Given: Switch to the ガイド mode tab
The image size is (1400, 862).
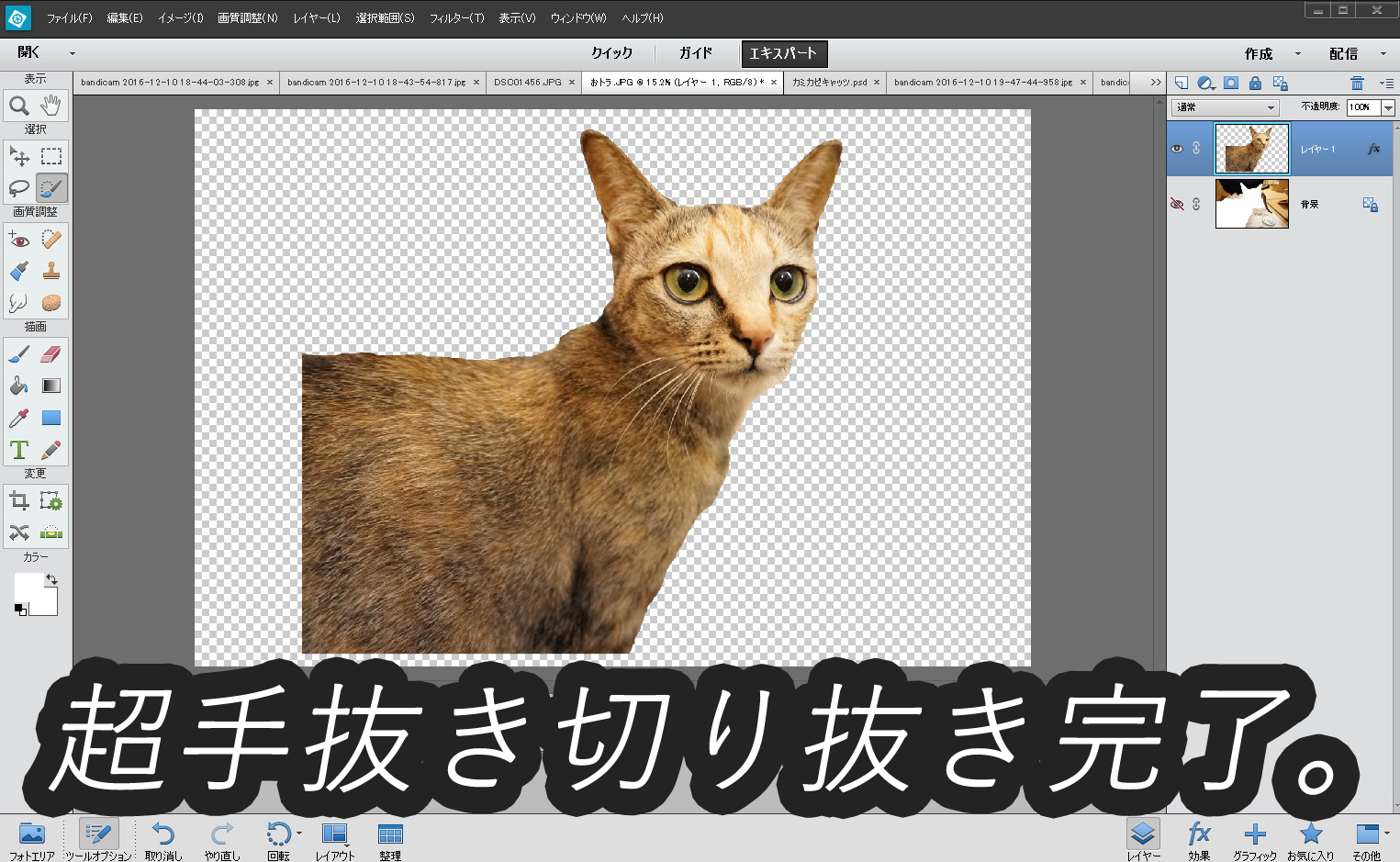Looking at the screenshot, I should [x=695, y=53].
